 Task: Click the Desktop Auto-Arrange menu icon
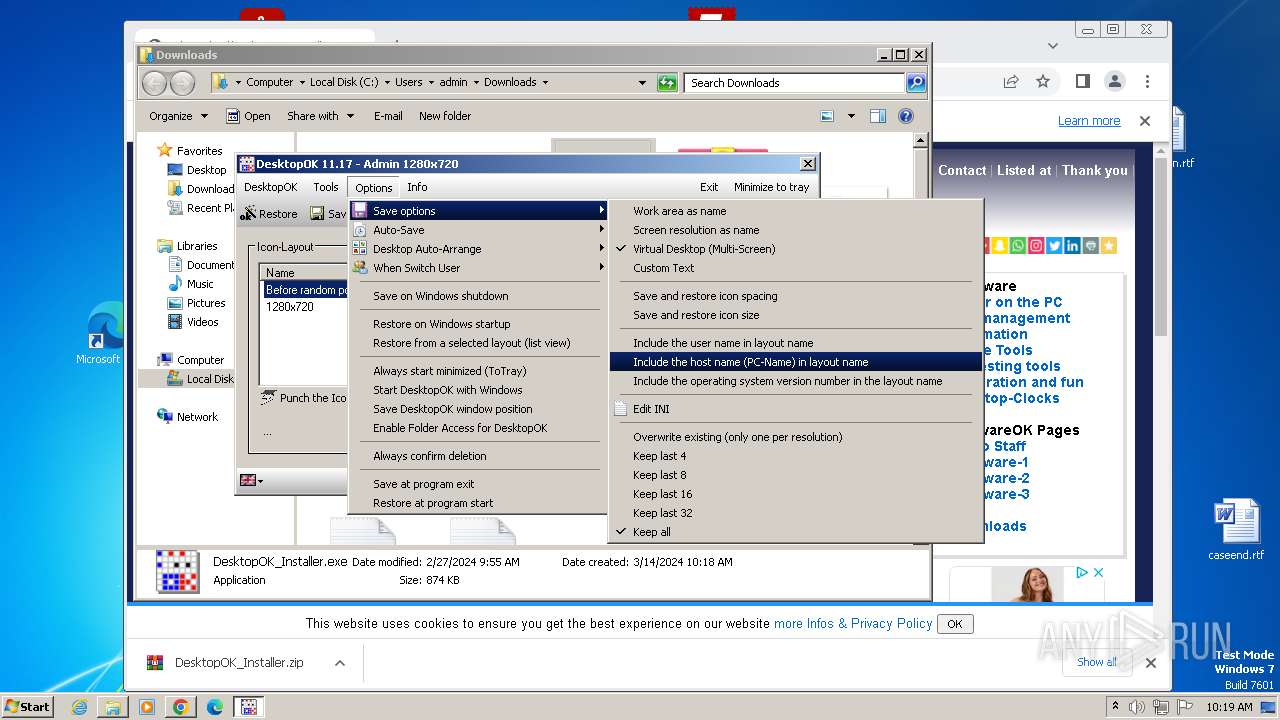[x=359, y=249]
